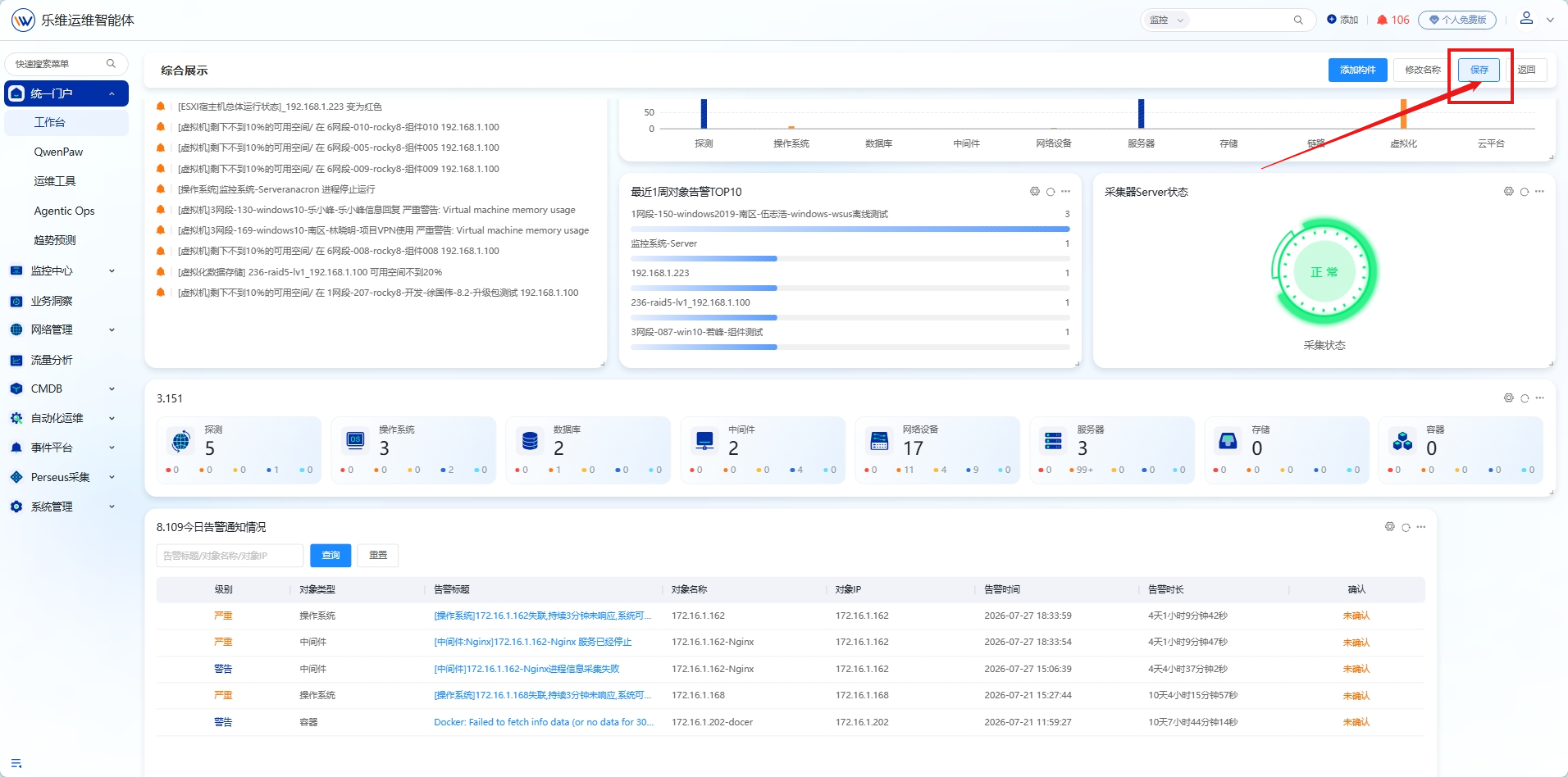Click the ESXI宿主机总体运行状态 alert entry
Screen dimensions: 1568x777
[x=280, y=107]
